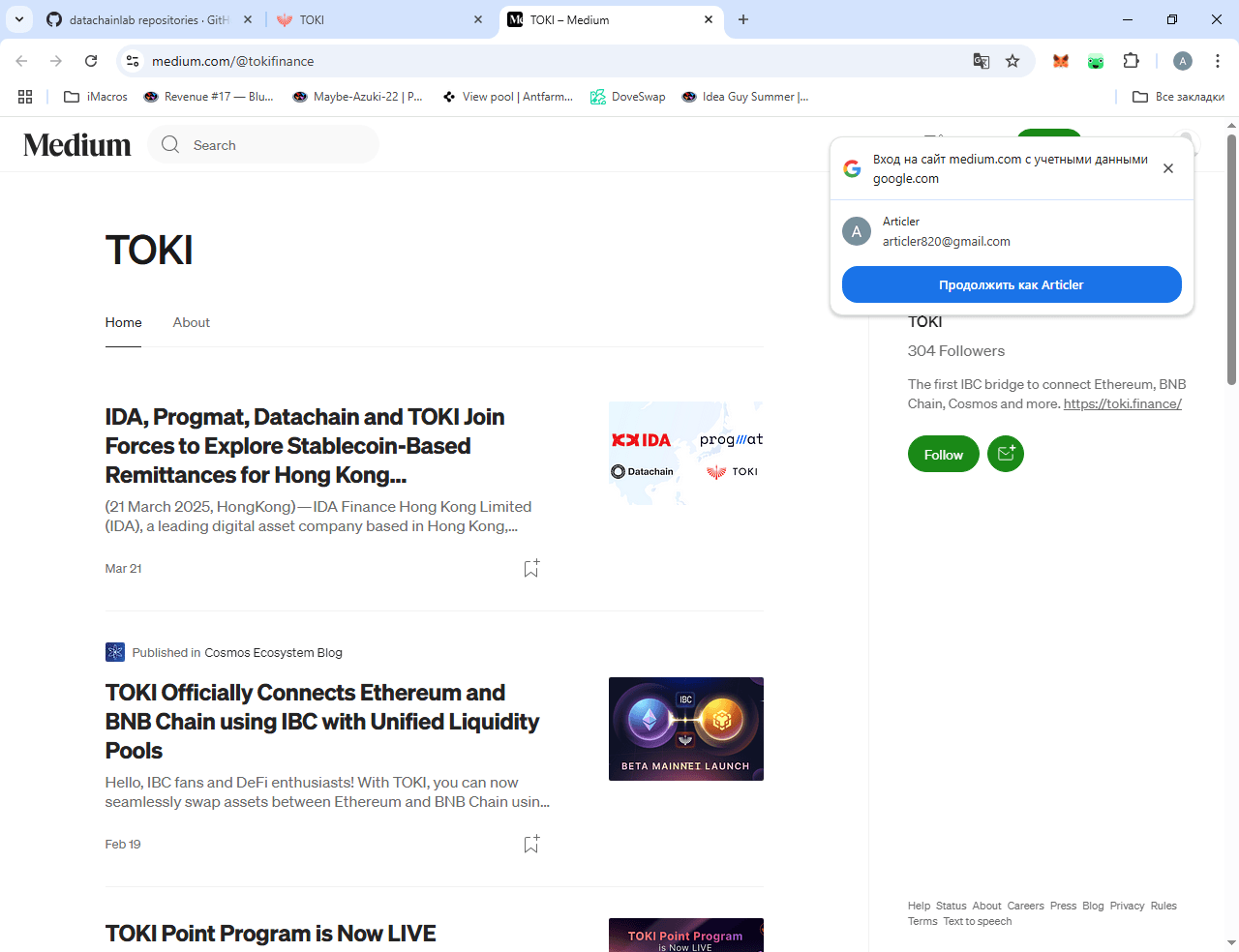The image size is (1239, 952).
Task: Save the Mar 21 article bookmark icon
Action: (531, 568)
